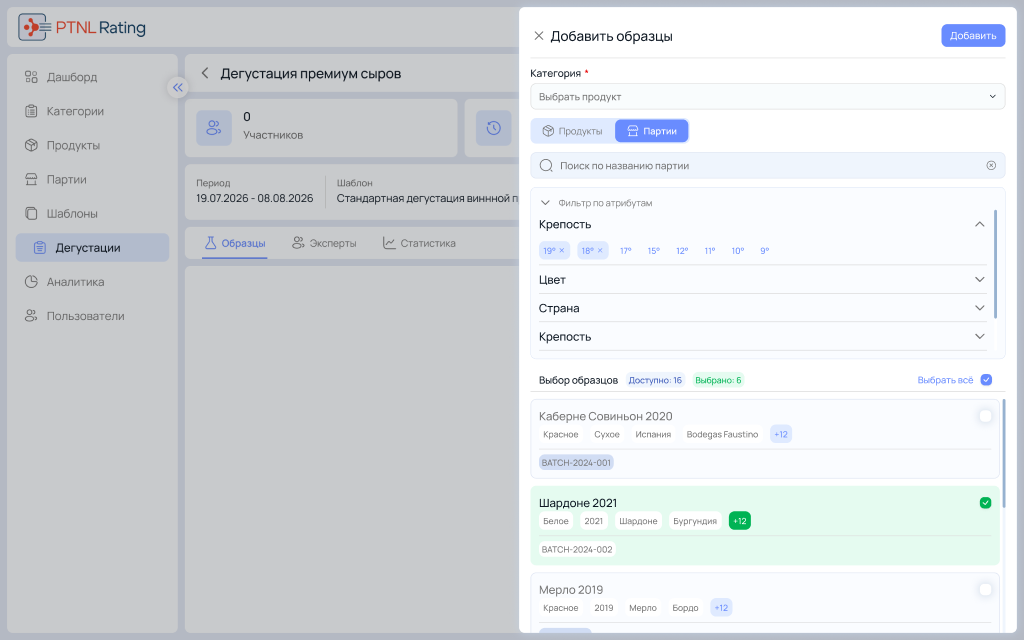Open the Партии section icon in sidebar
Screen dimensions: 1024x640
point(31,179)
